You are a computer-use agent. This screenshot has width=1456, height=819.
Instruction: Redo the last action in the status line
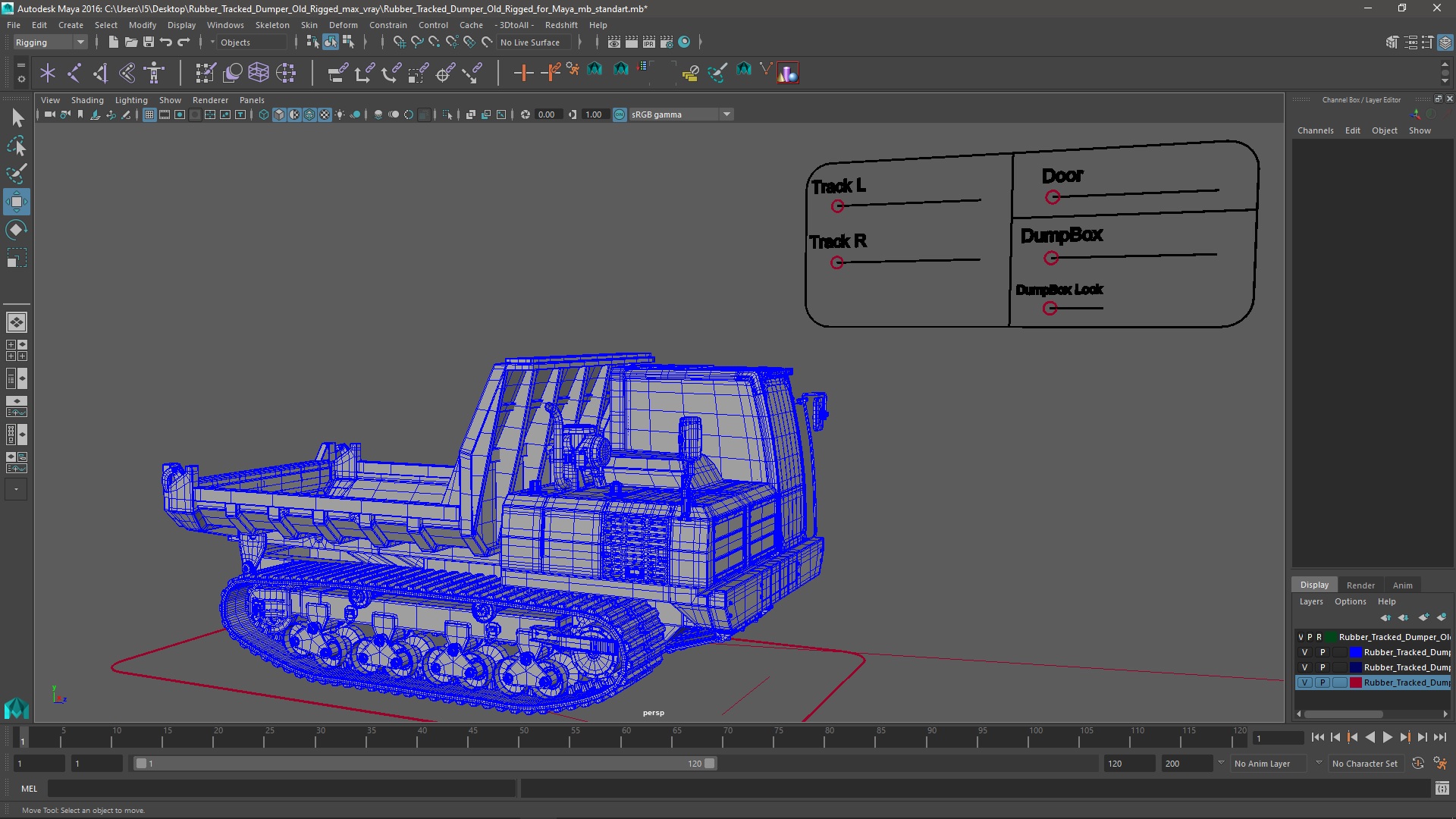184,42
